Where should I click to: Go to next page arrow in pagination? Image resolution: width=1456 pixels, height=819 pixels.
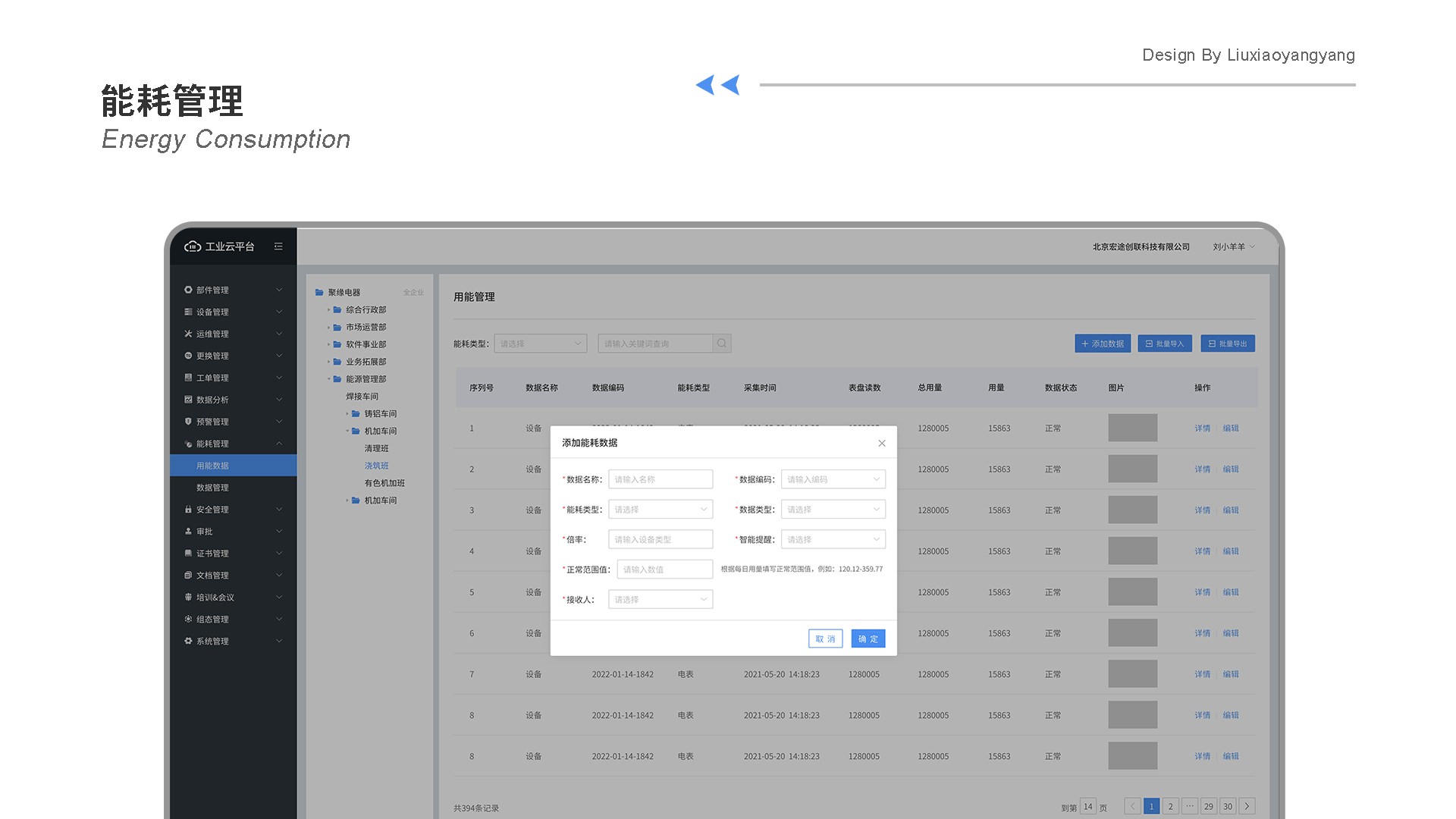[x=1247, y=806]
